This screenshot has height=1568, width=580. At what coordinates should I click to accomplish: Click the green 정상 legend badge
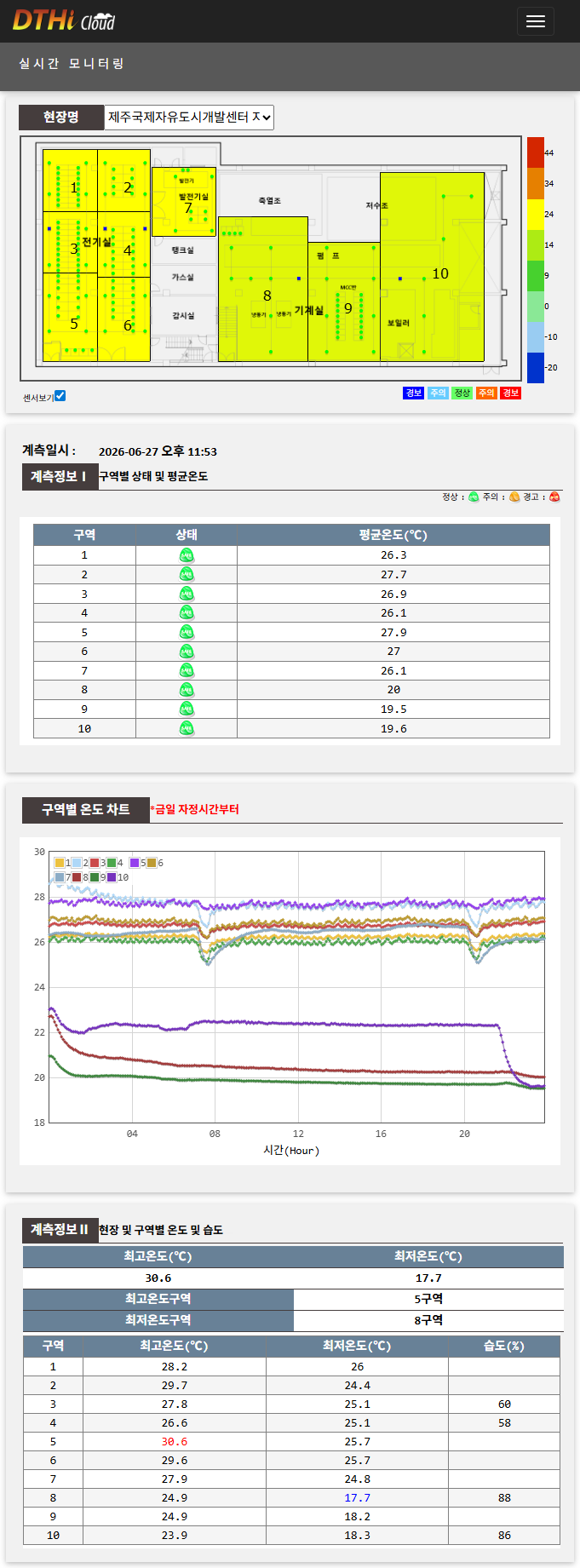462,393
